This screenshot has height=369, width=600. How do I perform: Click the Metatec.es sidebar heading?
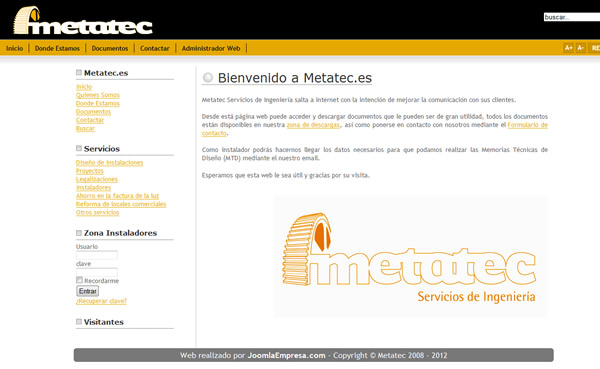106,73
